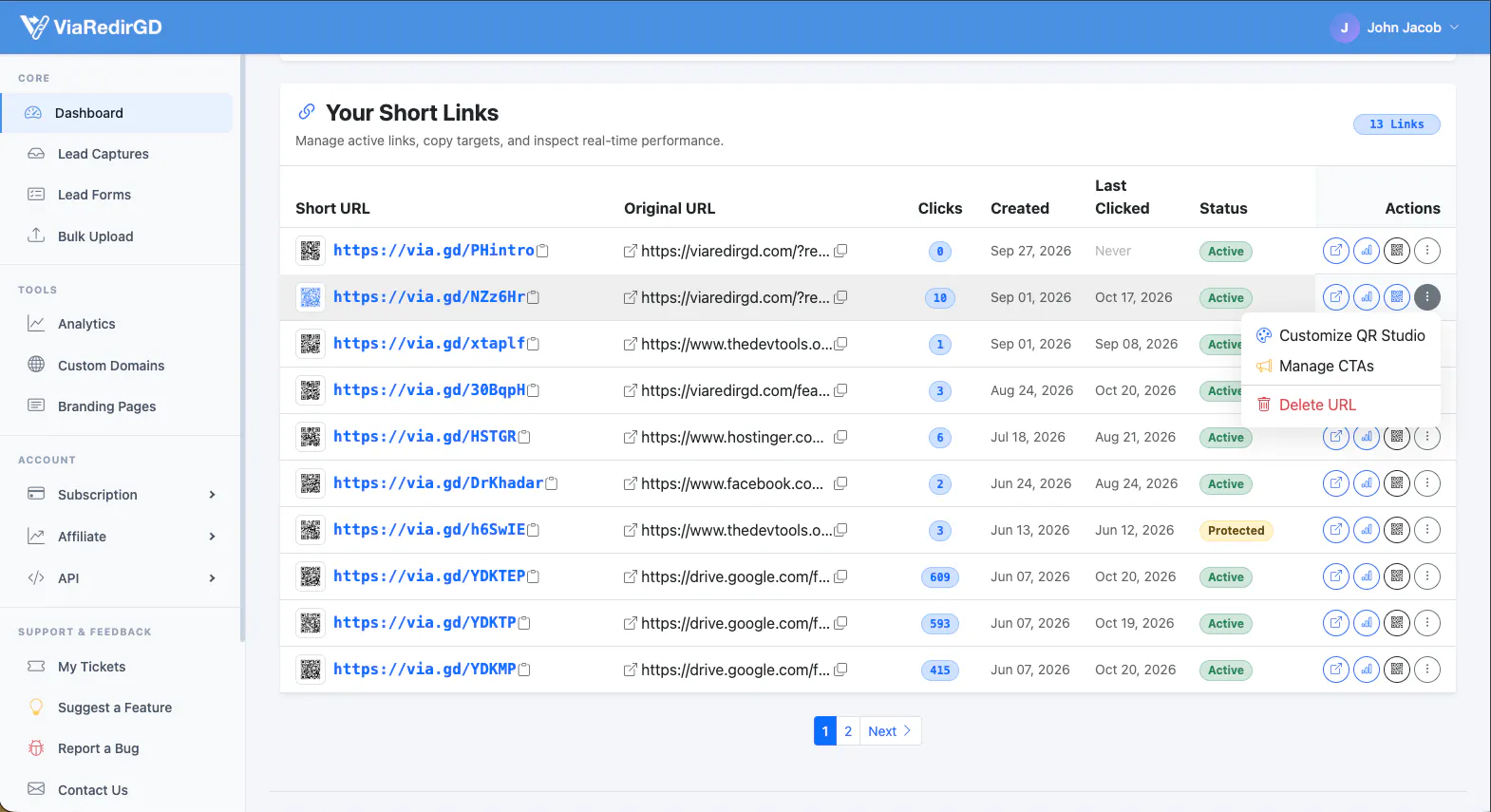Open QR code thumbnail for PHintro link
The width and height of the screenshot is (1491, 812).
[x=311, y=251]
